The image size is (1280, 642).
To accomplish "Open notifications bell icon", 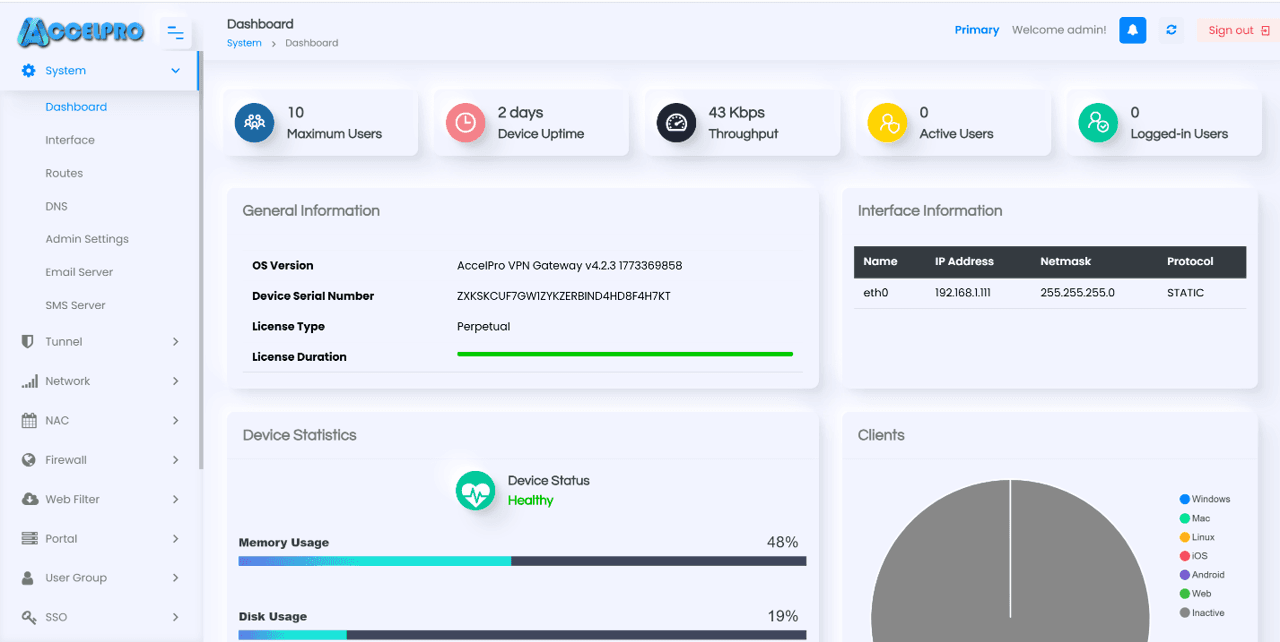I will pos(1132,30).
